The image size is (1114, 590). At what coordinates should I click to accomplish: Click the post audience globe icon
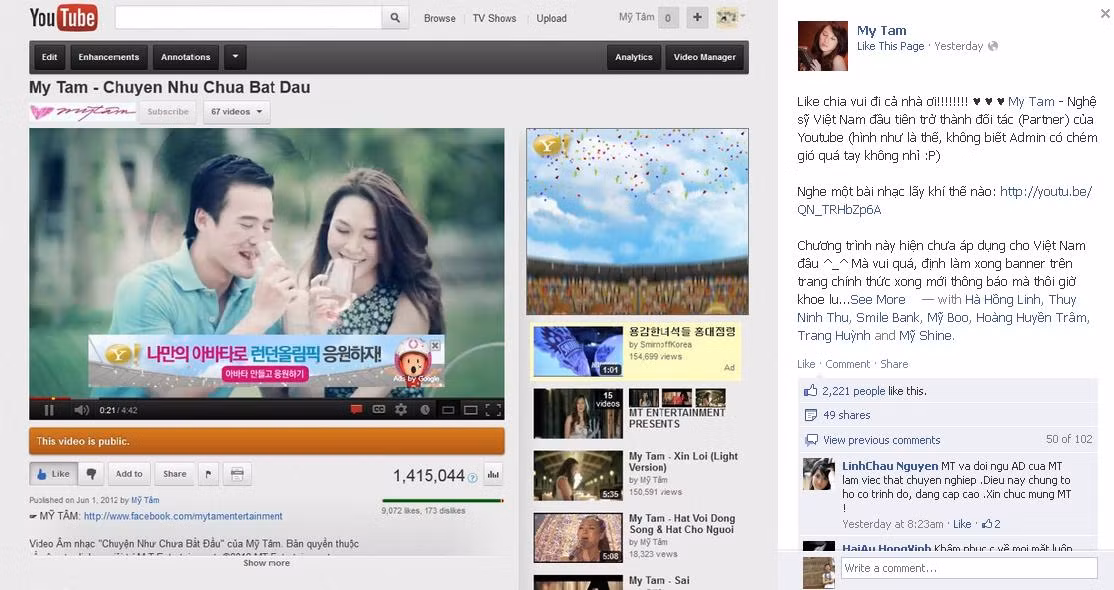click(993, 46)
